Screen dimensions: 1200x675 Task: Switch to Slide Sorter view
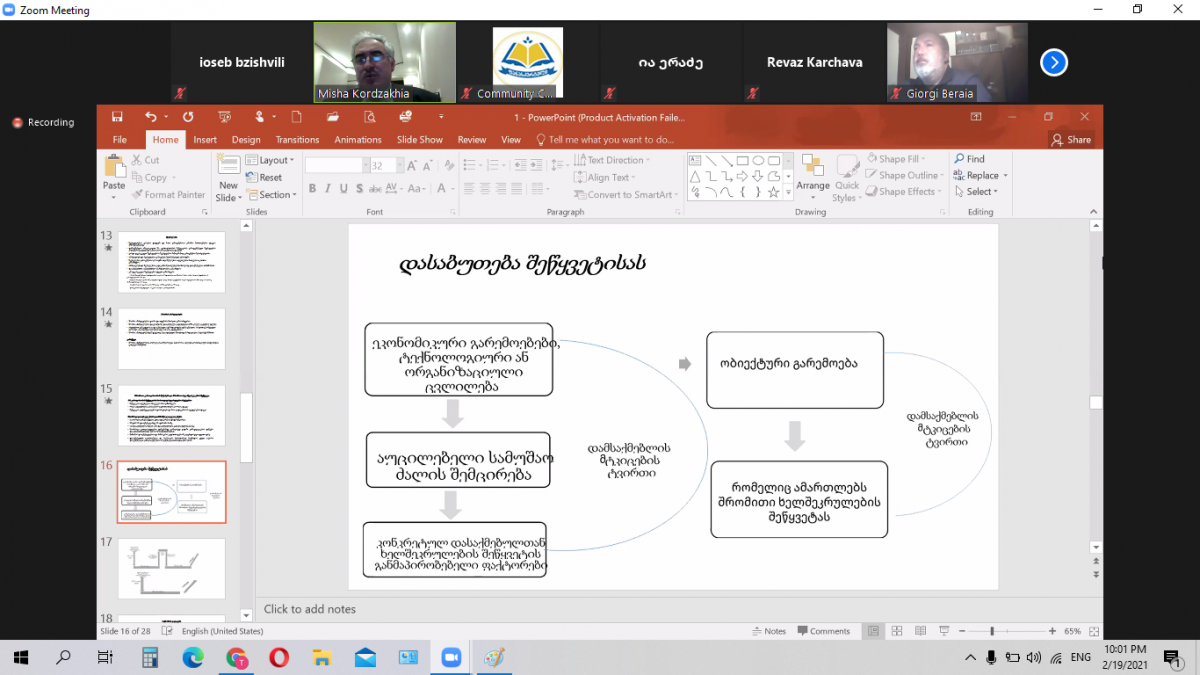pos(897,631)
